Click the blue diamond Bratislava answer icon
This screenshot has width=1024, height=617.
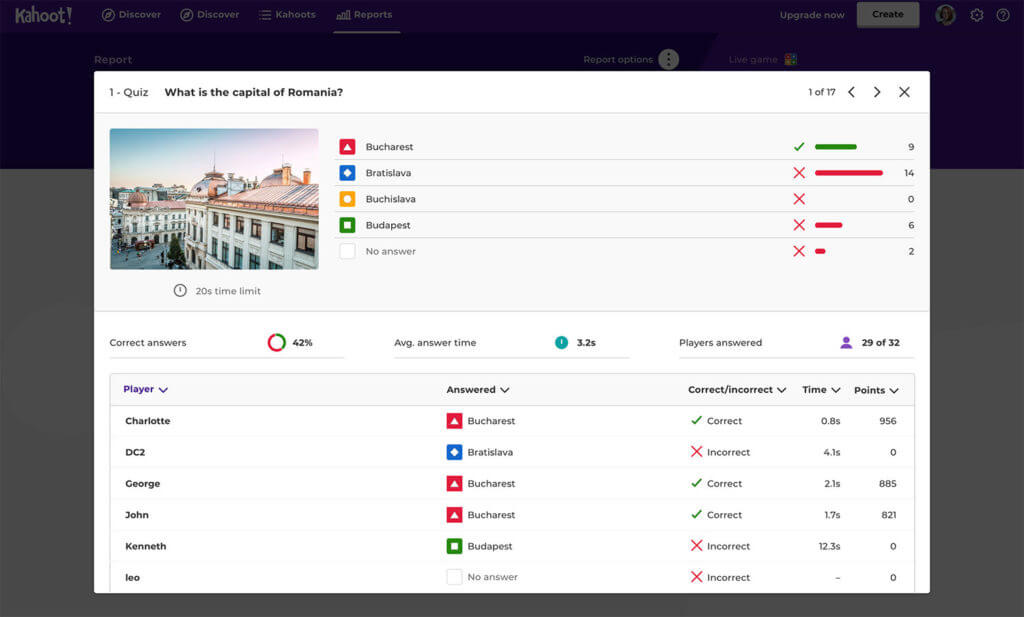pyautogui.click(x=347, y=173)
